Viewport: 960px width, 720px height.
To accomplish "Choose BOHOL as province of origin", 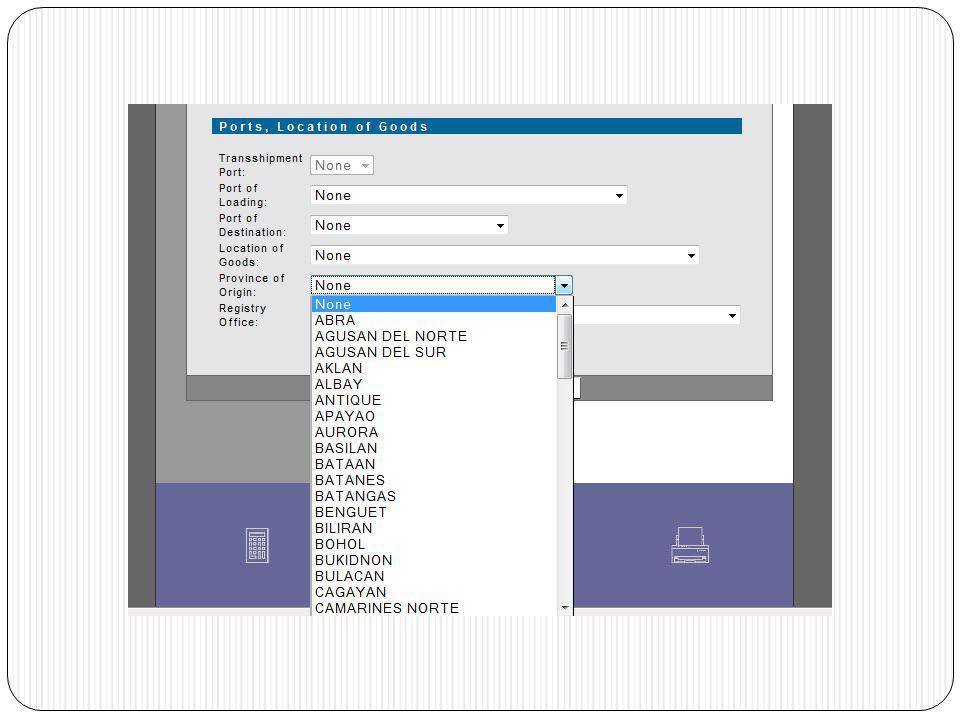I will click(433, 544).
